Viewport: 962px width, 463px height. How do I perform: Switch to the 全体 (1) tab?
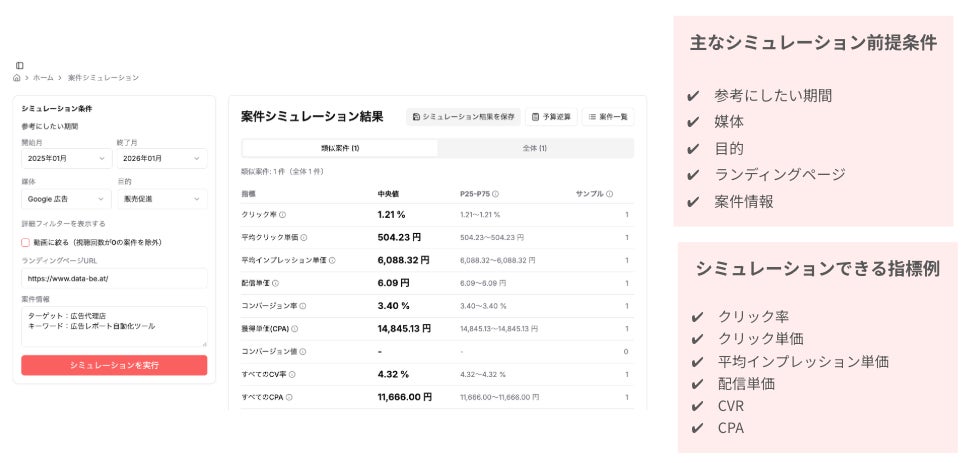(x=535, y=148)
